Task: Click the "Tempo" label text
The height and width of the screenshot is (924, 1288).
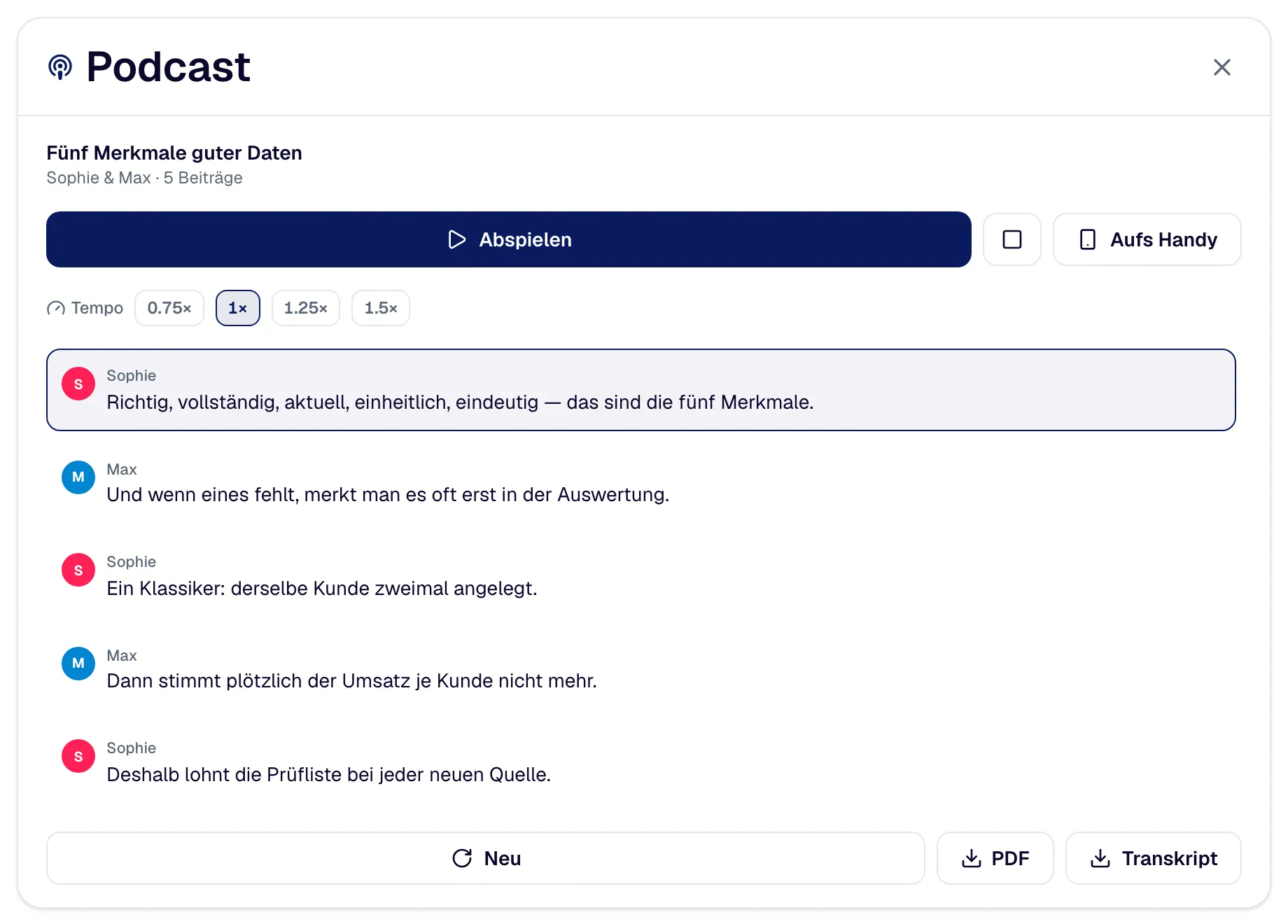Action: (97, 308)
